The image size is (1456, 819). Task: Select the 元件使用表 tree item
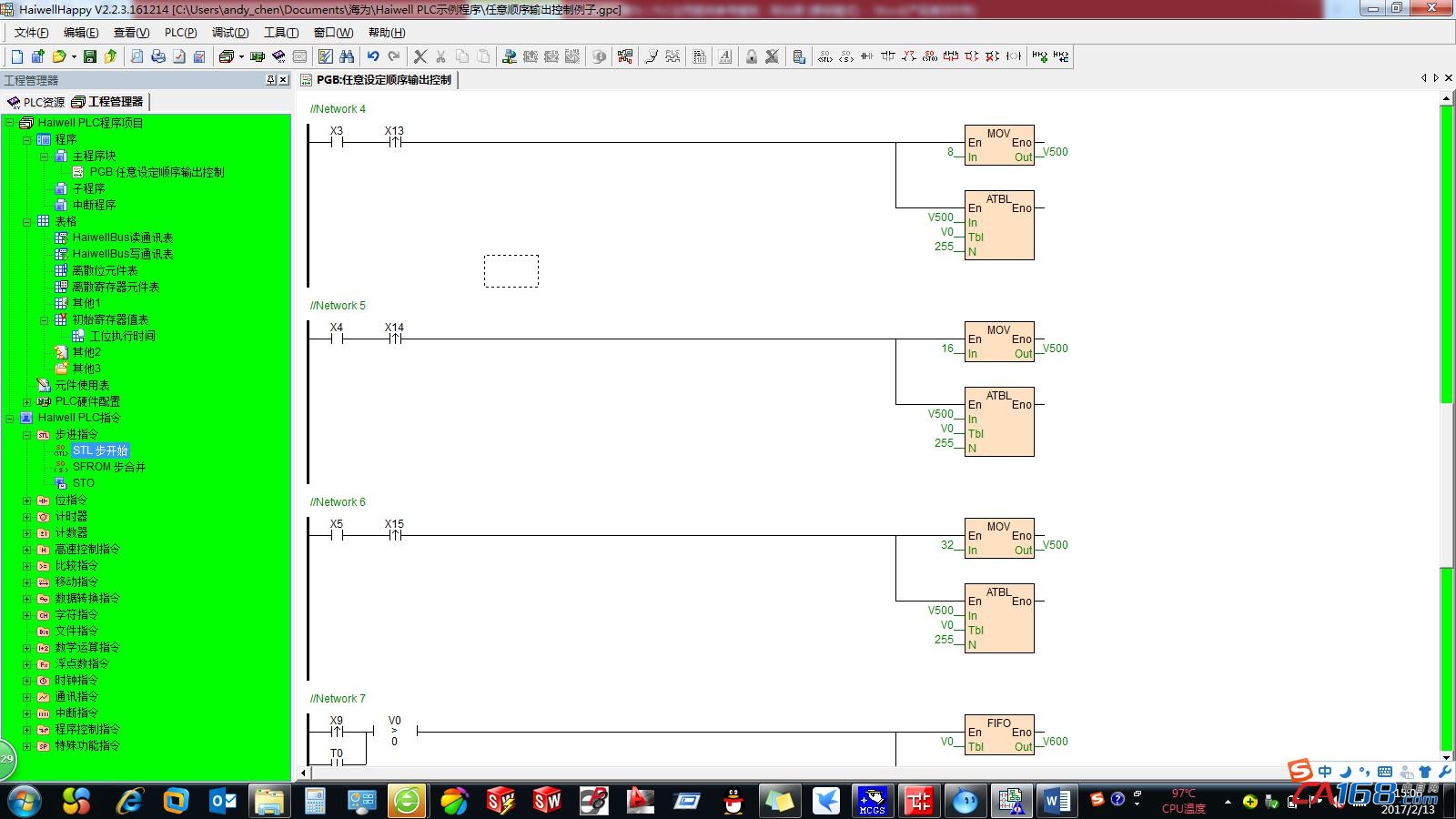[82, 385]
